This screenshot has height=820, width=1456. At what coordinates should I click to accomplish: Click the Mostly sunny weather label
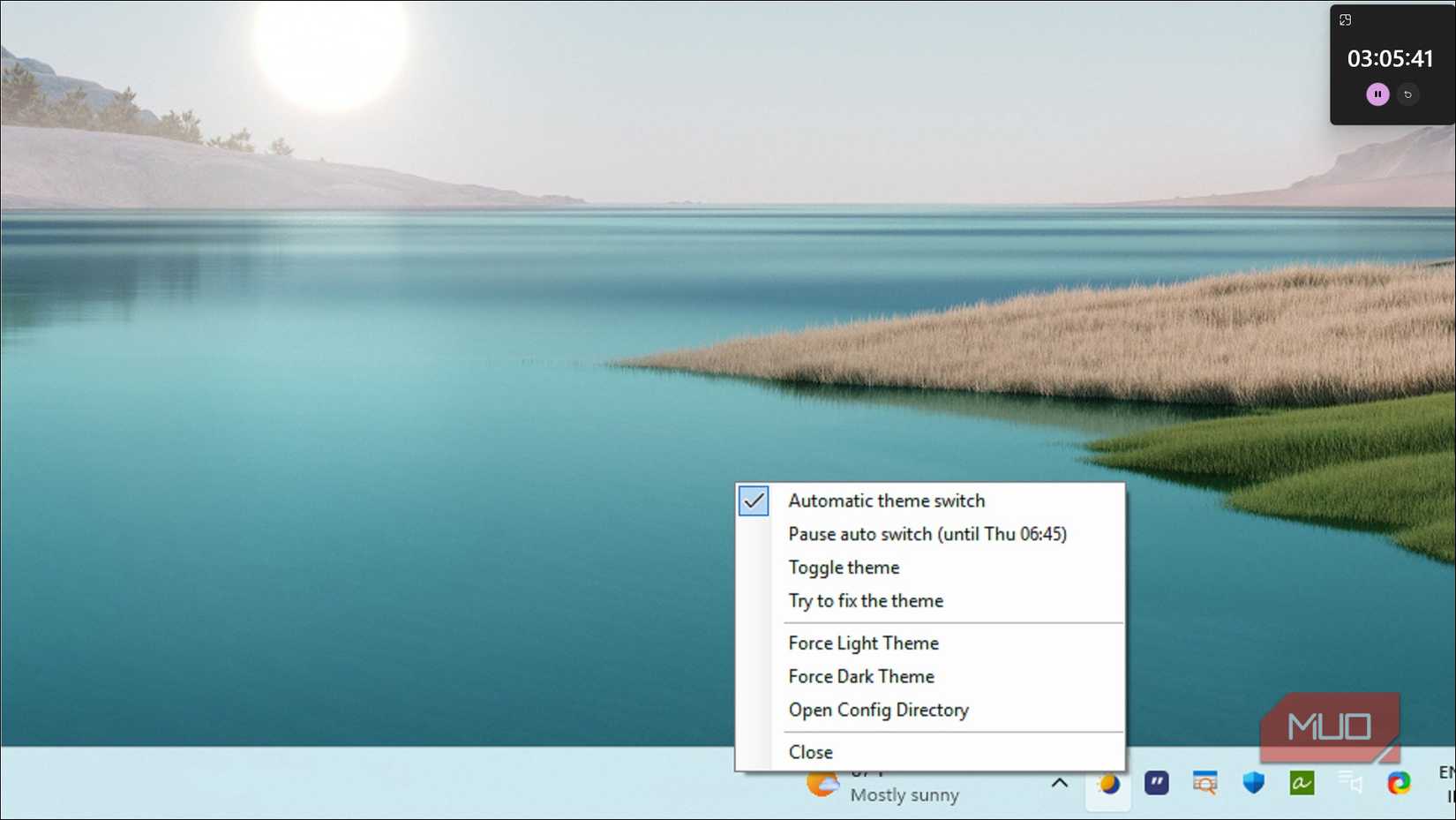pyautogui.click(x=904, y=794)
